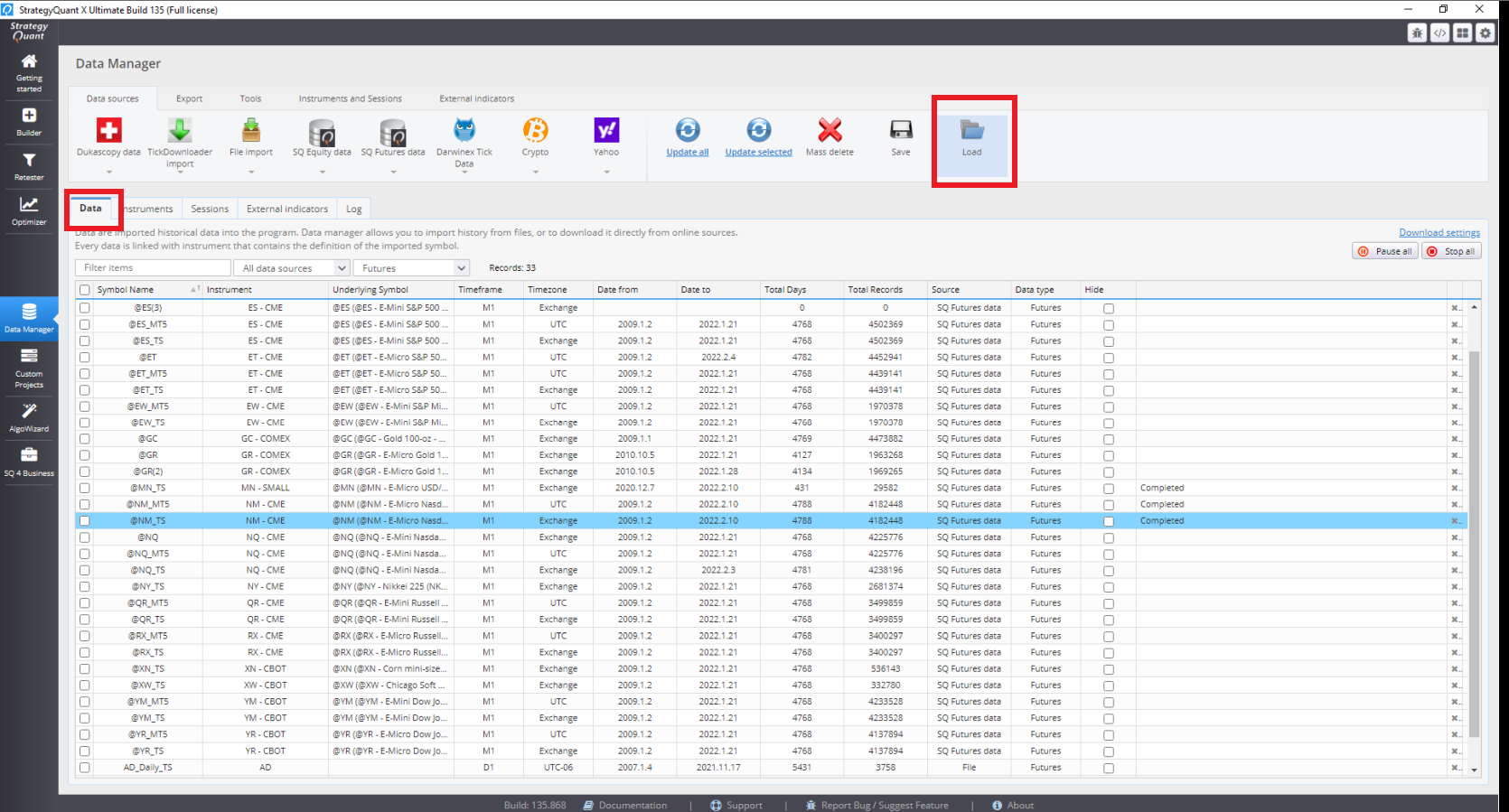
Task: Open the External indicators ribbon tab
Action: pyautogui.click(x=477, y=98)
